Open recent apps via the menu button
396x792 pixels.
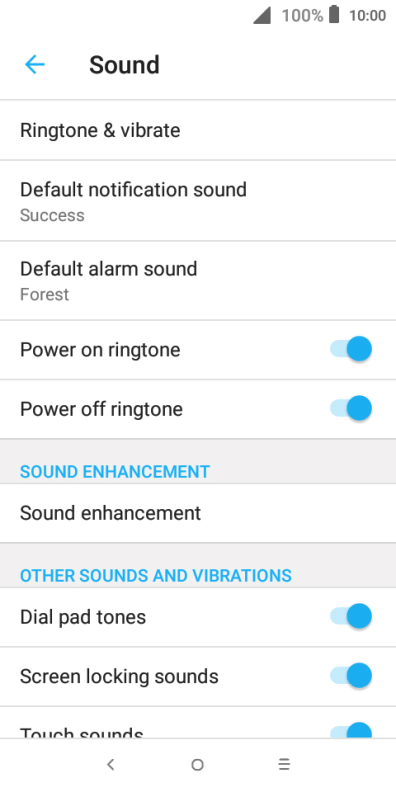[x=284, y=765]
